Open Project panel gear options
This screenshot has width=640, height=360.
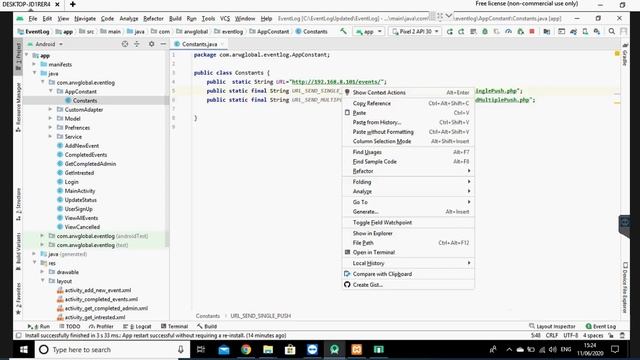pyautogui.click(x=151, y=44)
